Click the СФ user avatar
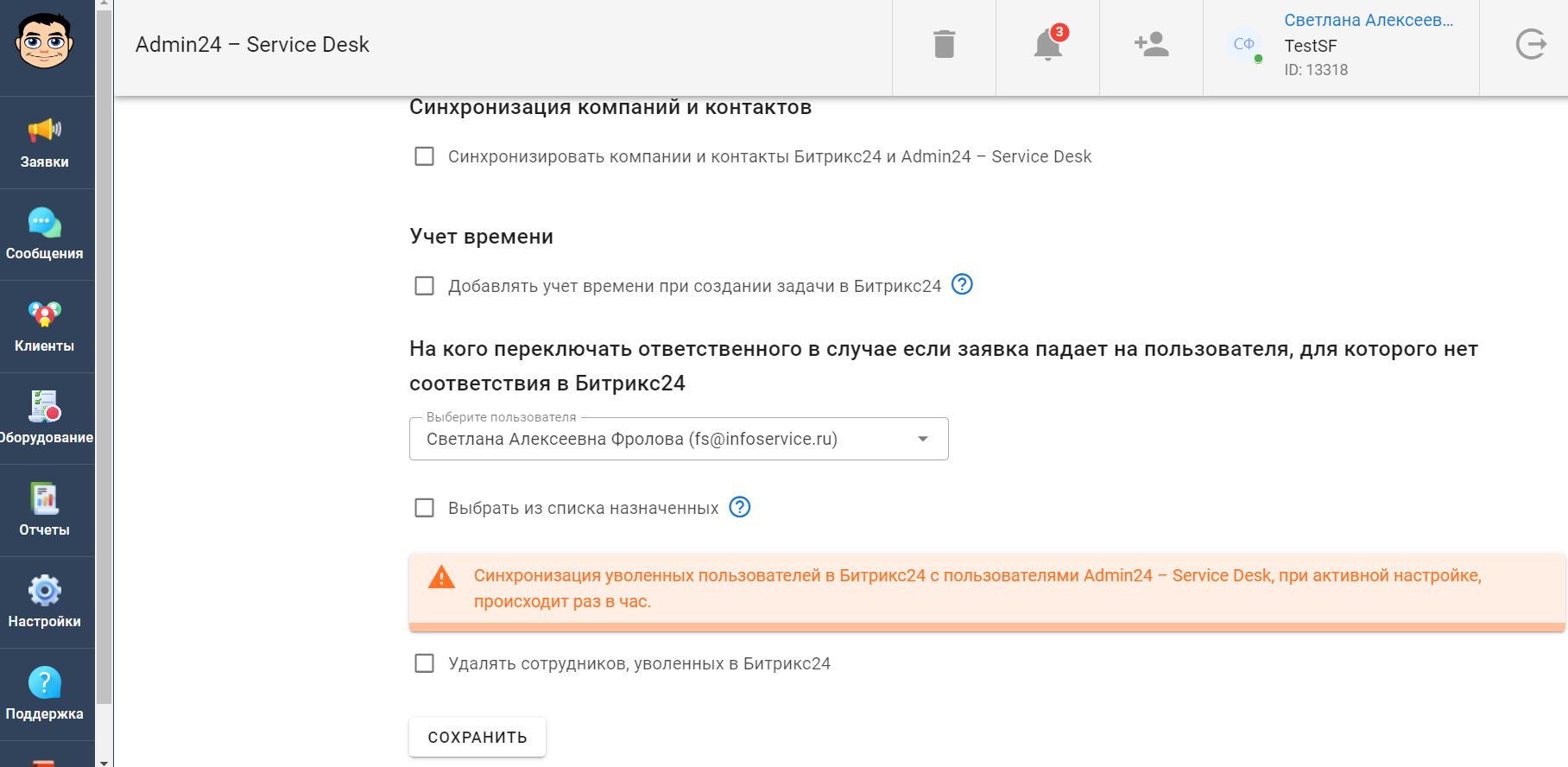The width and height of the screenshot is (1568, 767). [x=1243, y=44]
